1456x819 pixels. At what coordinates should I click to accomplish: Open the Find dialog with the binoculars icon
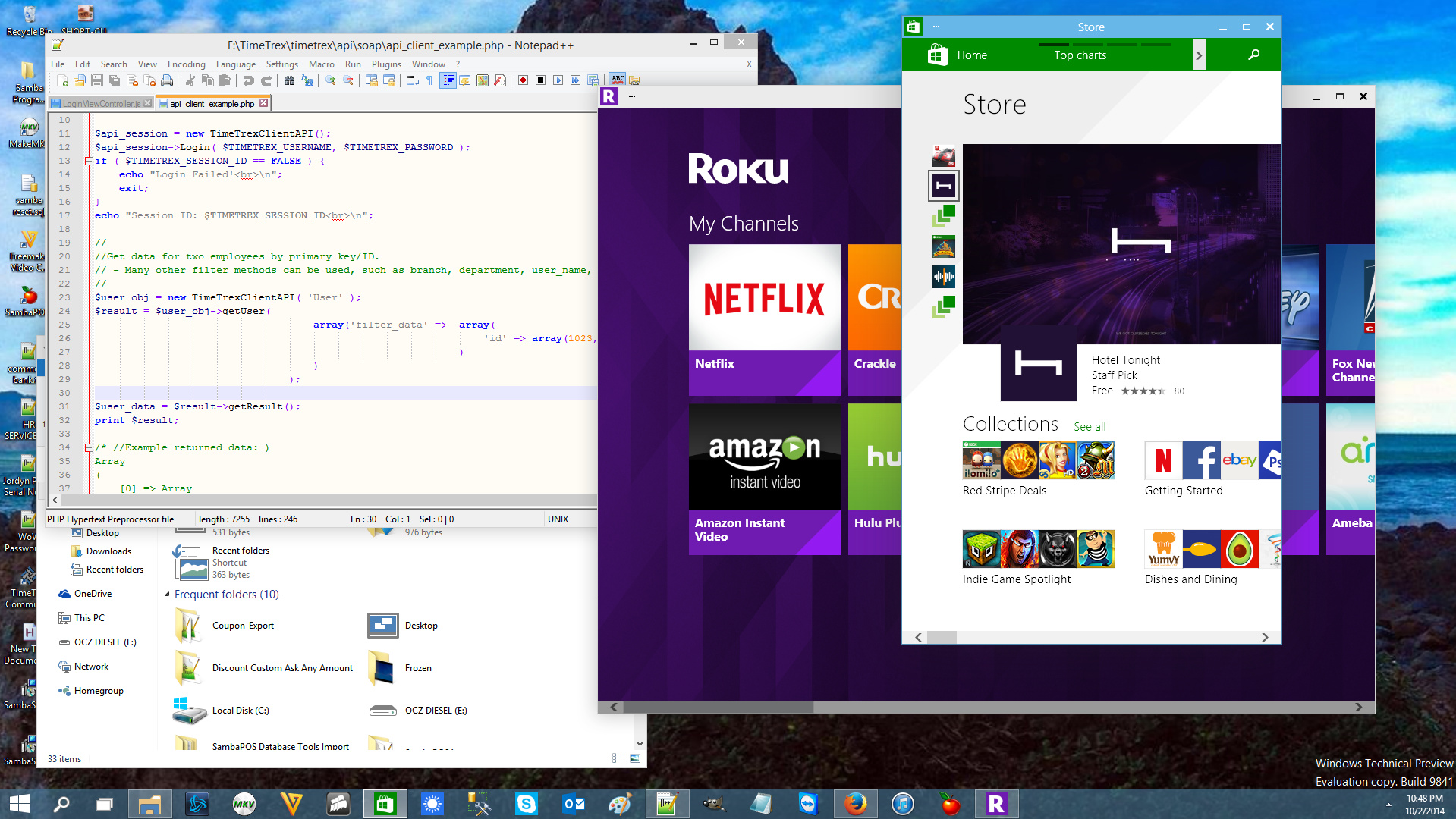(x=291, y=80)
